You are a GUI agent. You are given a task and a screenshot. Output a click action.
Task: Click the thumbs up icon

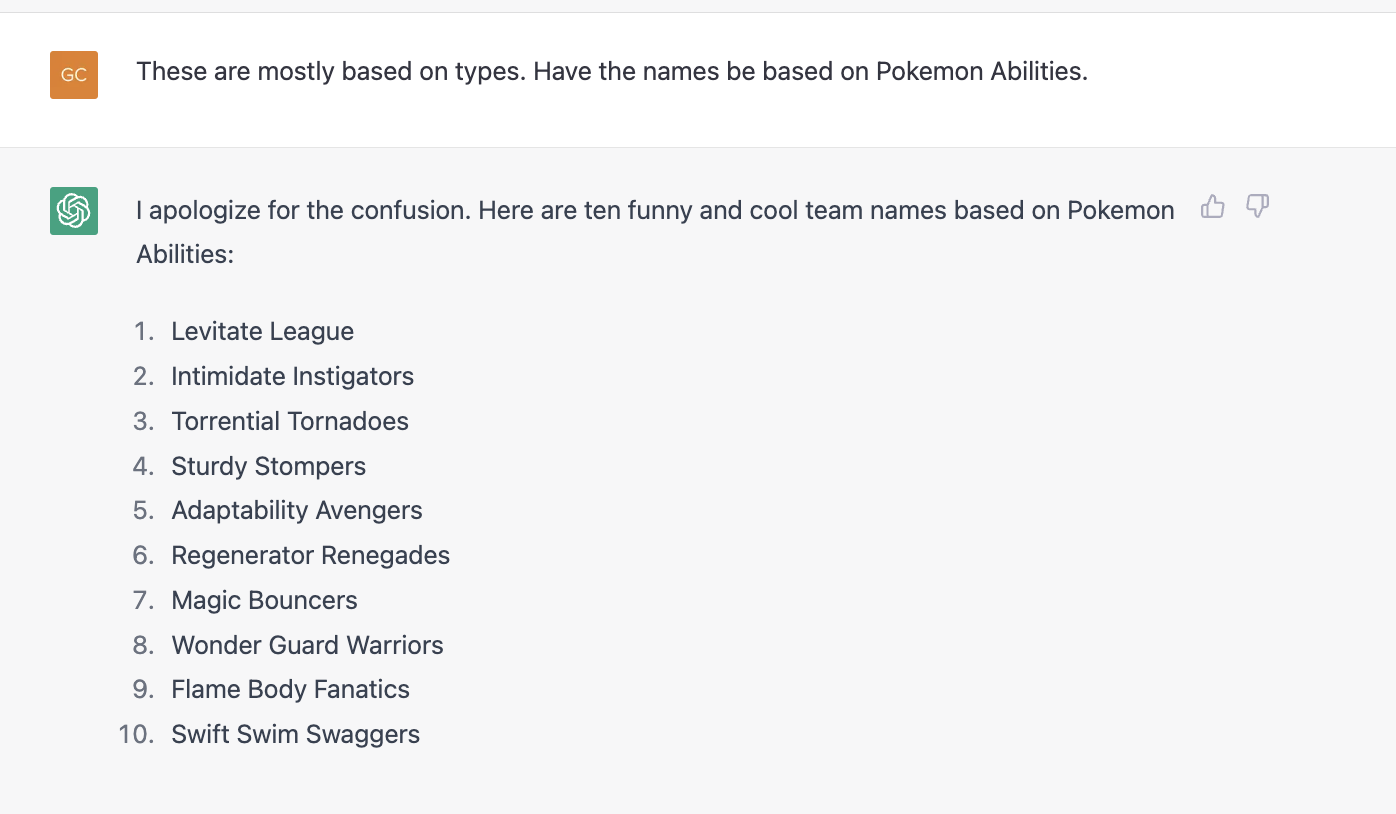pos(1212,207)
